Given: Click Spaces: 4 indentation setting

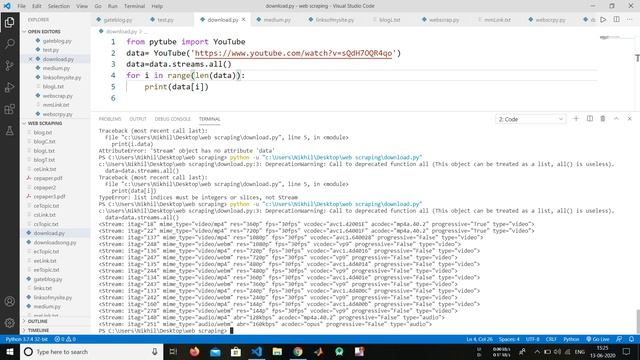Looking at the screenshot, I should click(509, 339).
